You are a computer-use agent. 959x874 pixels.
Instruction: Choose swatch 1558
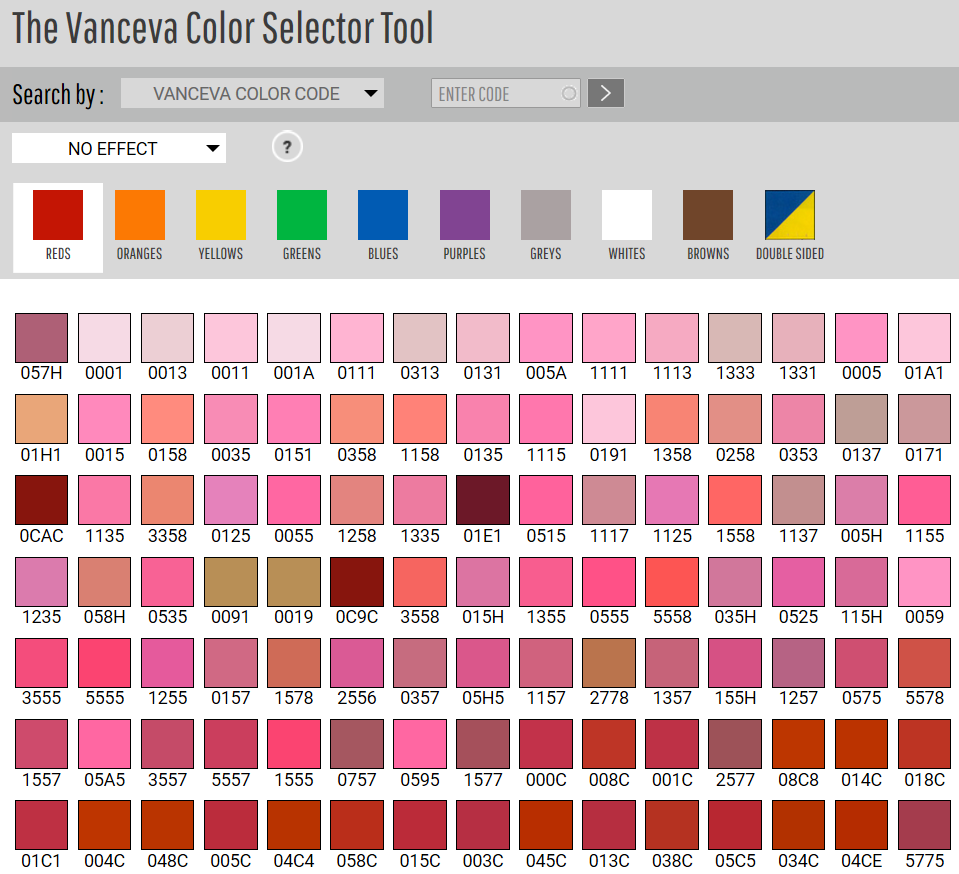coord(735,500)
